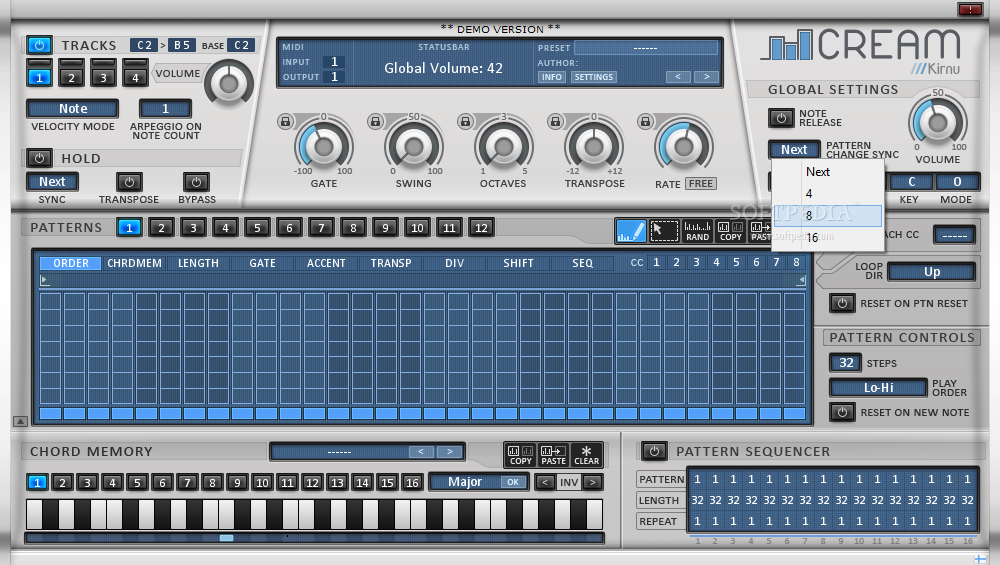The height and width of the screenshot is (565, 1000).
Task: Choose 4 from sync dropdown list
Action: 828,194
